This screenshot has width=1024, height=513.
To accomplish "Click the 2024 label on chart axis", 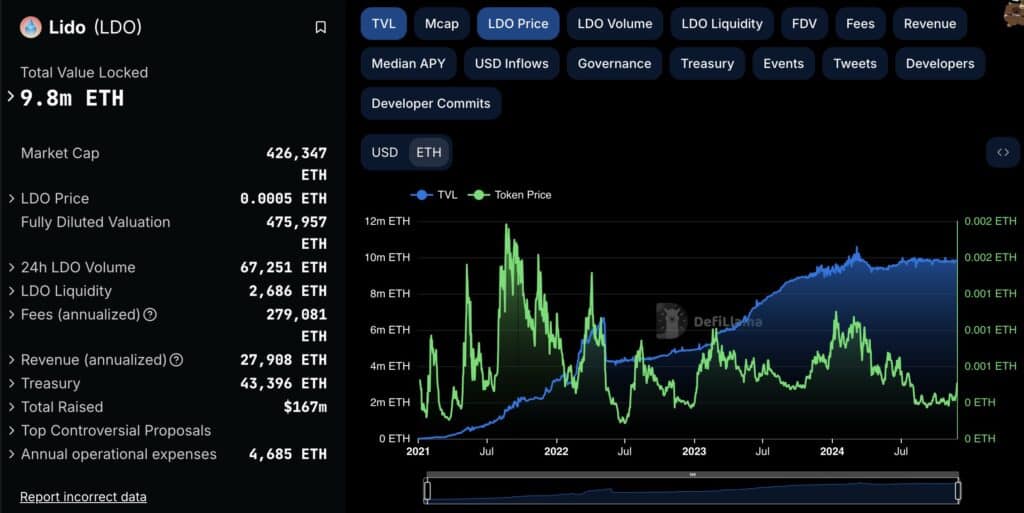I will point(832,451).
